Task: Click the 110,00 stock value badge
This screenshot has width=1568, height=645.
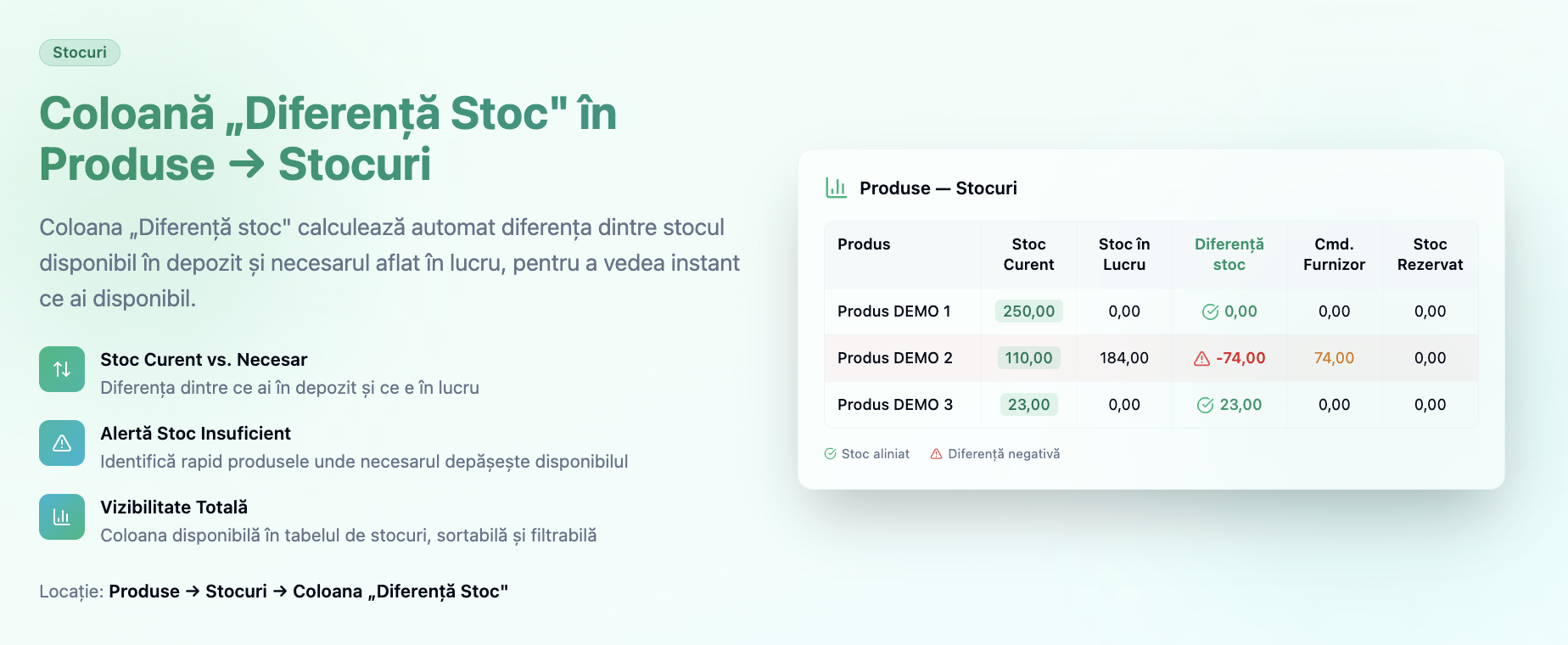Action: pyautogui.click(x=1029, y=358)
